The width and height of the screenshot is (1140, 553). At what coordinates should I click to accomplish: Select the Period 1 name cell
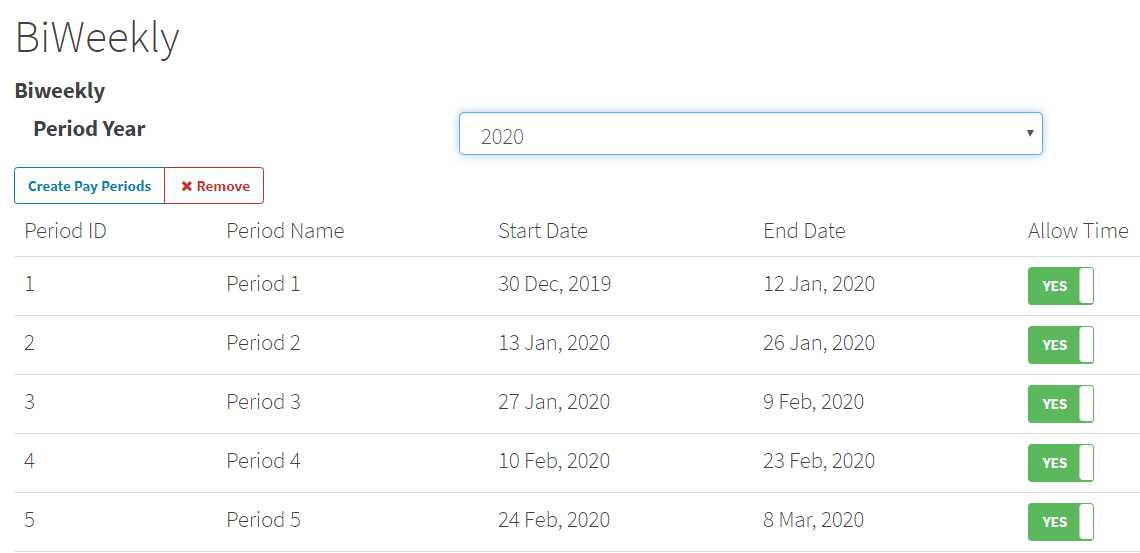click(x=263, y=284)
